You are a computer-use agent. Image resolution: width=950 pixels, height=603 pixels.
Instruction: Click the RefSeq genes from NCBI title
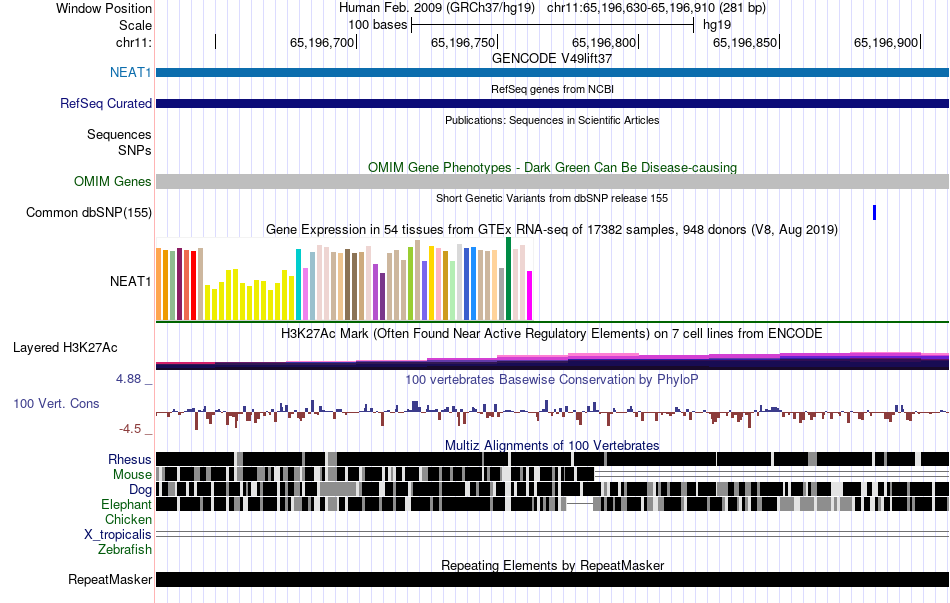tap(553, 89)
